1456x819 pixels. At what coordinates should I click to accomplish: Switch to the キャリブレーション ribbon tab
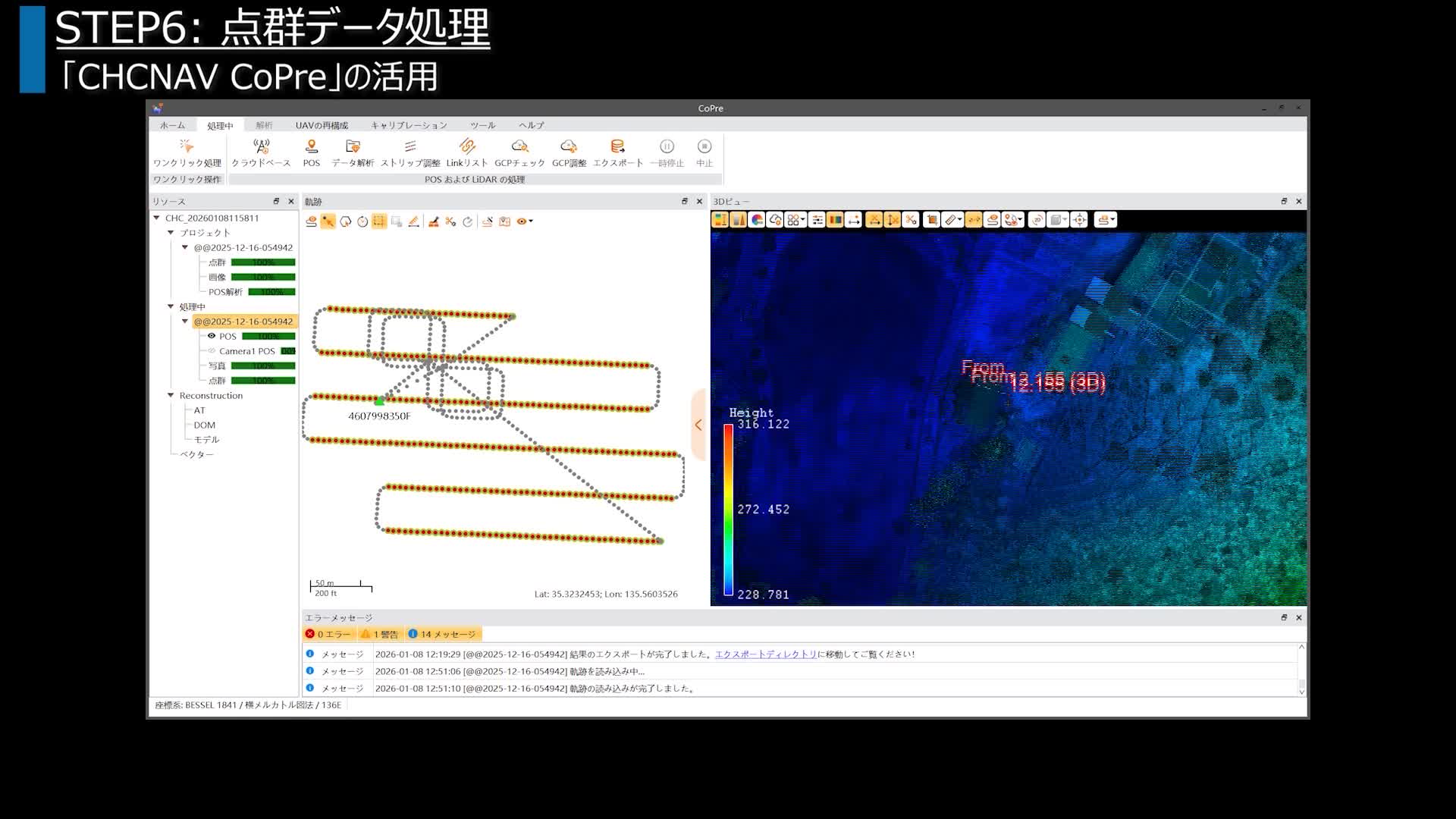pyautogui.click(x=409, y=125)
